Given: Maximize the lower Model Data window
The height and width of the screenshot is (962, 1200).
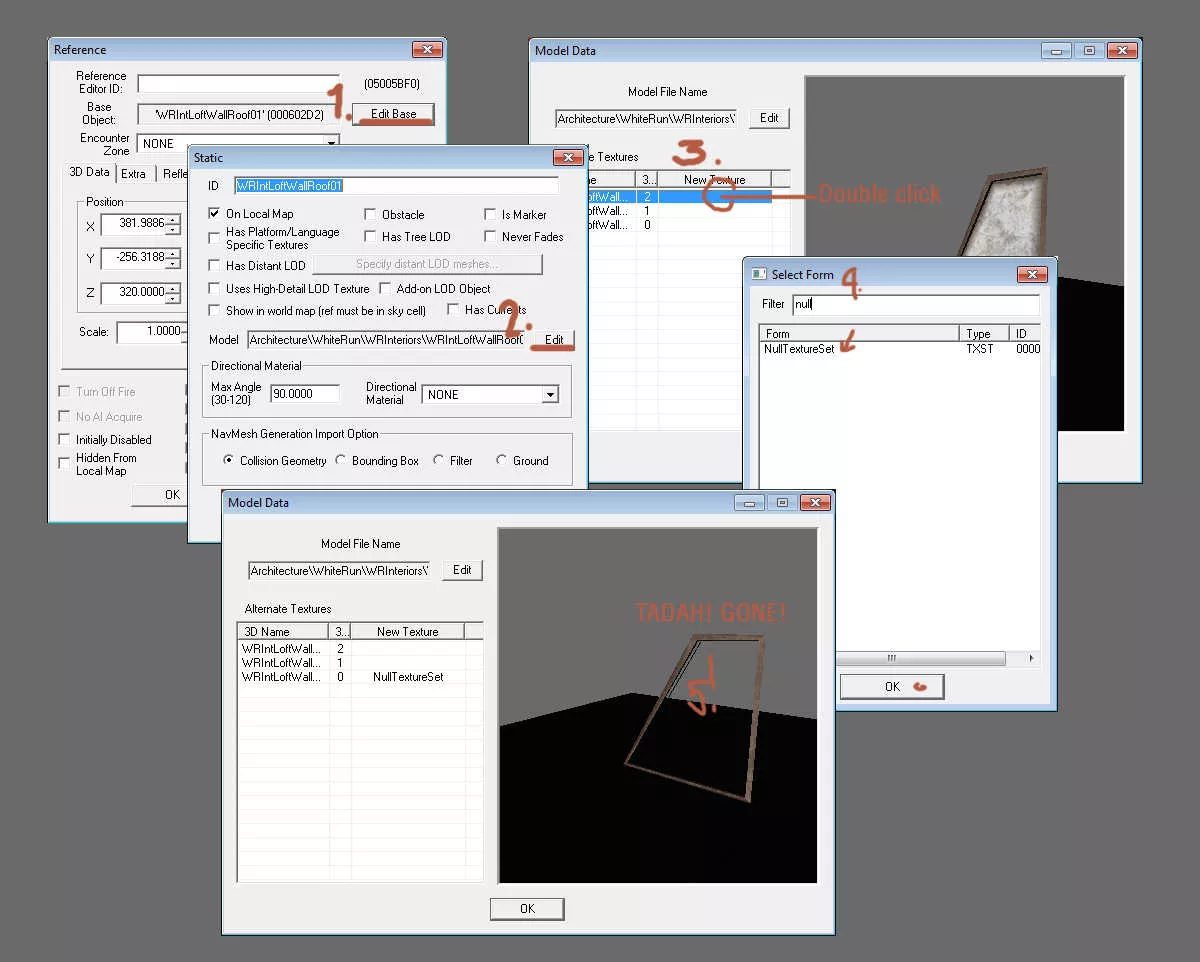Looking at the screenshot, I should pos(782,503).
